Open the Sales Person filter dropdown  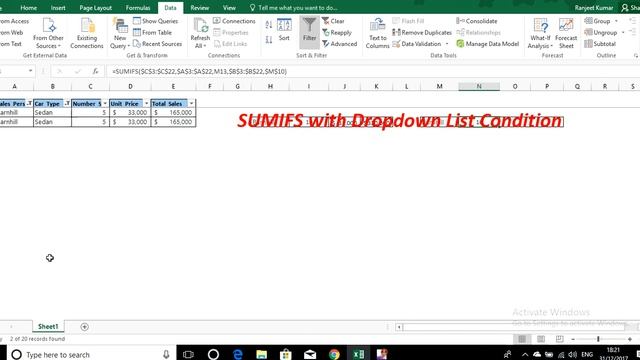coord(29,104)
